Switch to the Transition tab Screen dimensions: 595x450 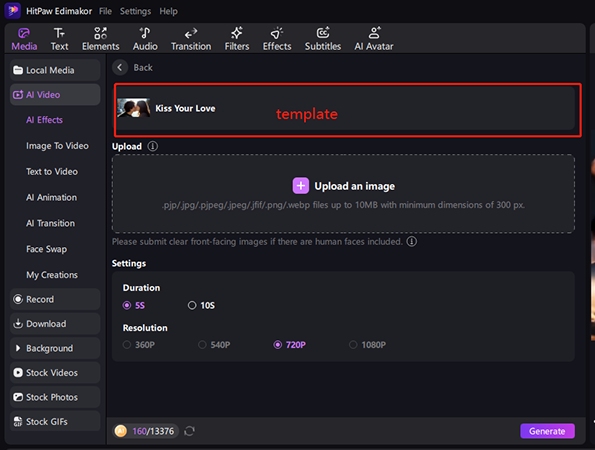191,39
